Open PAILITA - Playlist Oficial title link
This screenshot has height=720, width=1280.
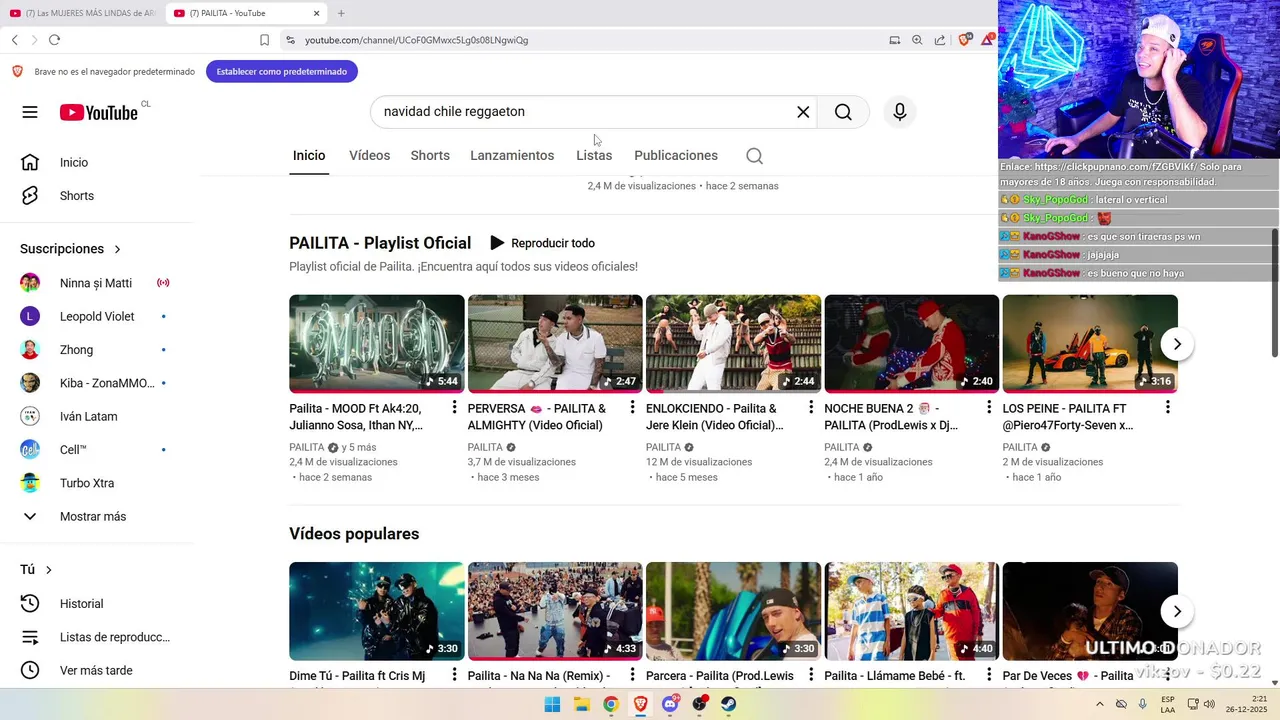[x=380, y=243]
